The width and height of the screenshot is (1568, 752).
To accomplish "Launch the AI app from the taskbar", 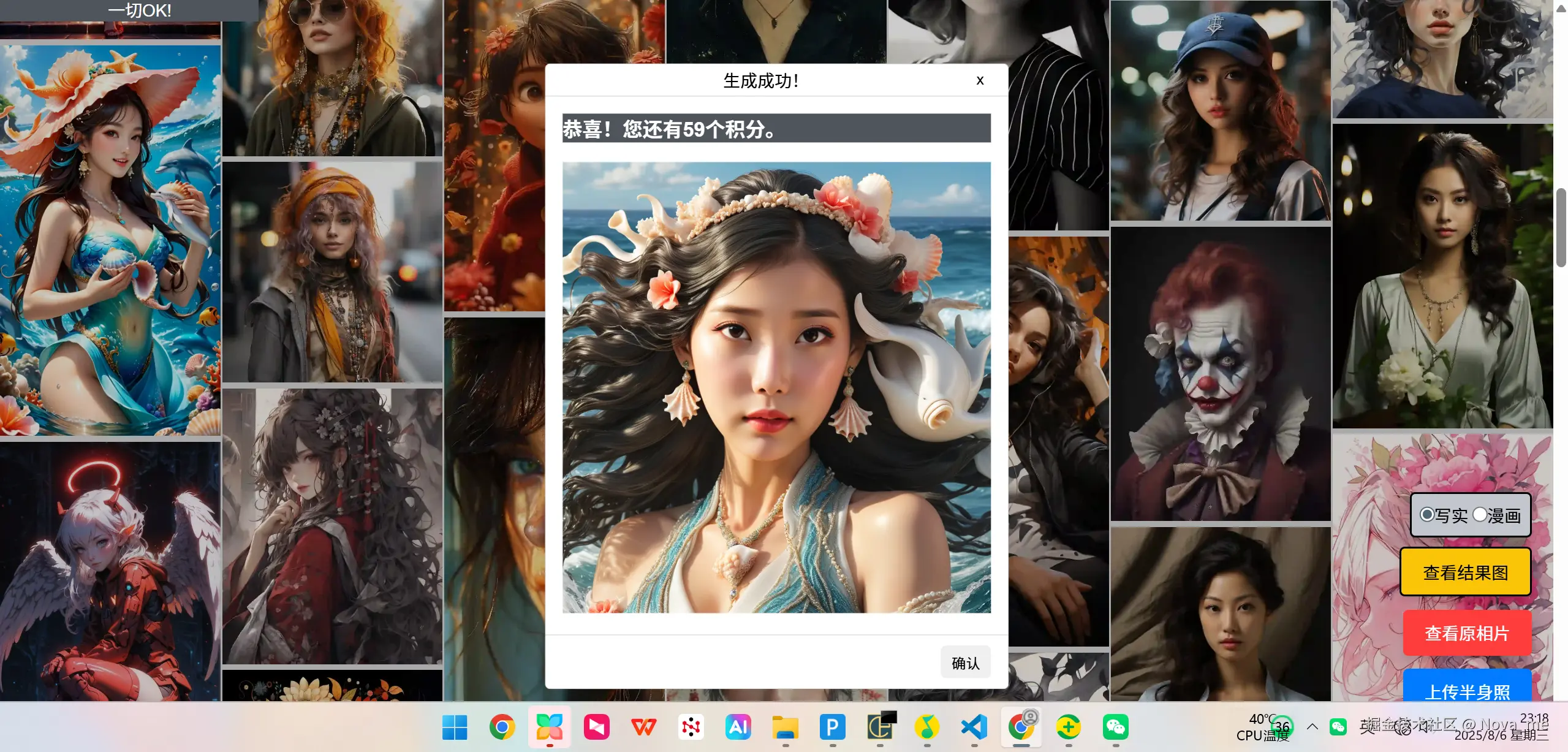I will point(738,728).
